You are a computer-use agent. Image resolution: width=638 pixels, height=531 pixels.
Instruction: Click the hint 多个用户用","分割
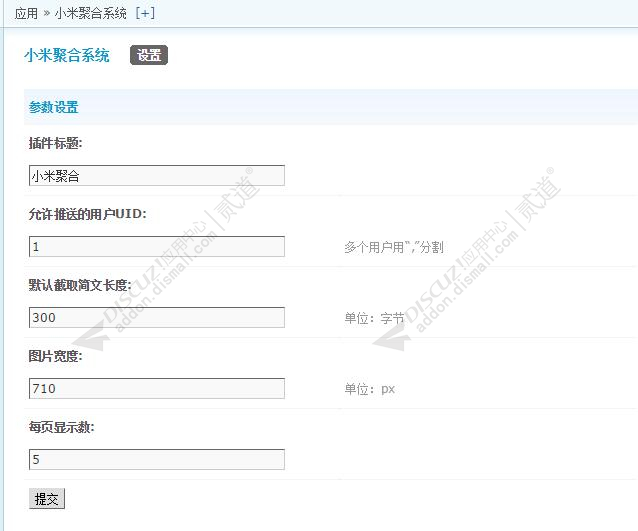(x=393, y=247)
